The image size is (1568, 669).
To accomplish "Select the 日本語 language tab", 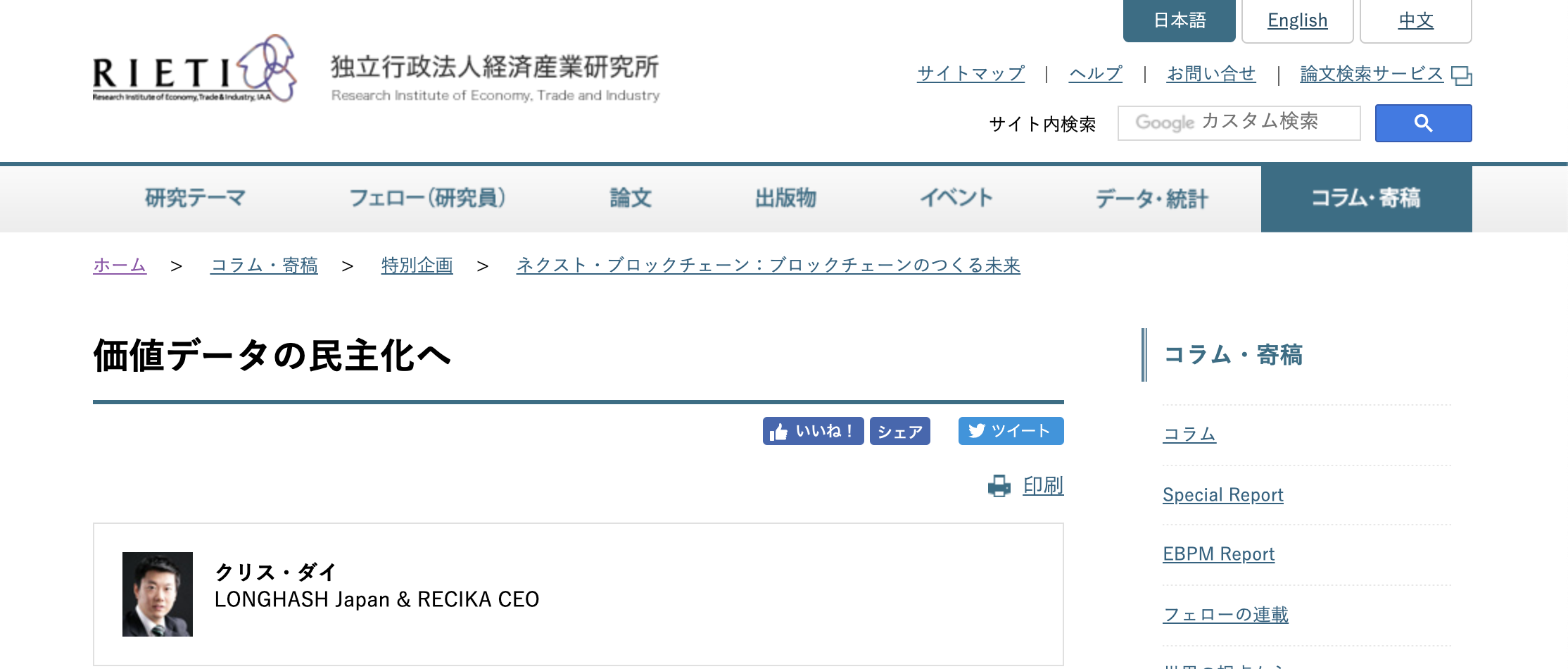I will click(1179, 20).
